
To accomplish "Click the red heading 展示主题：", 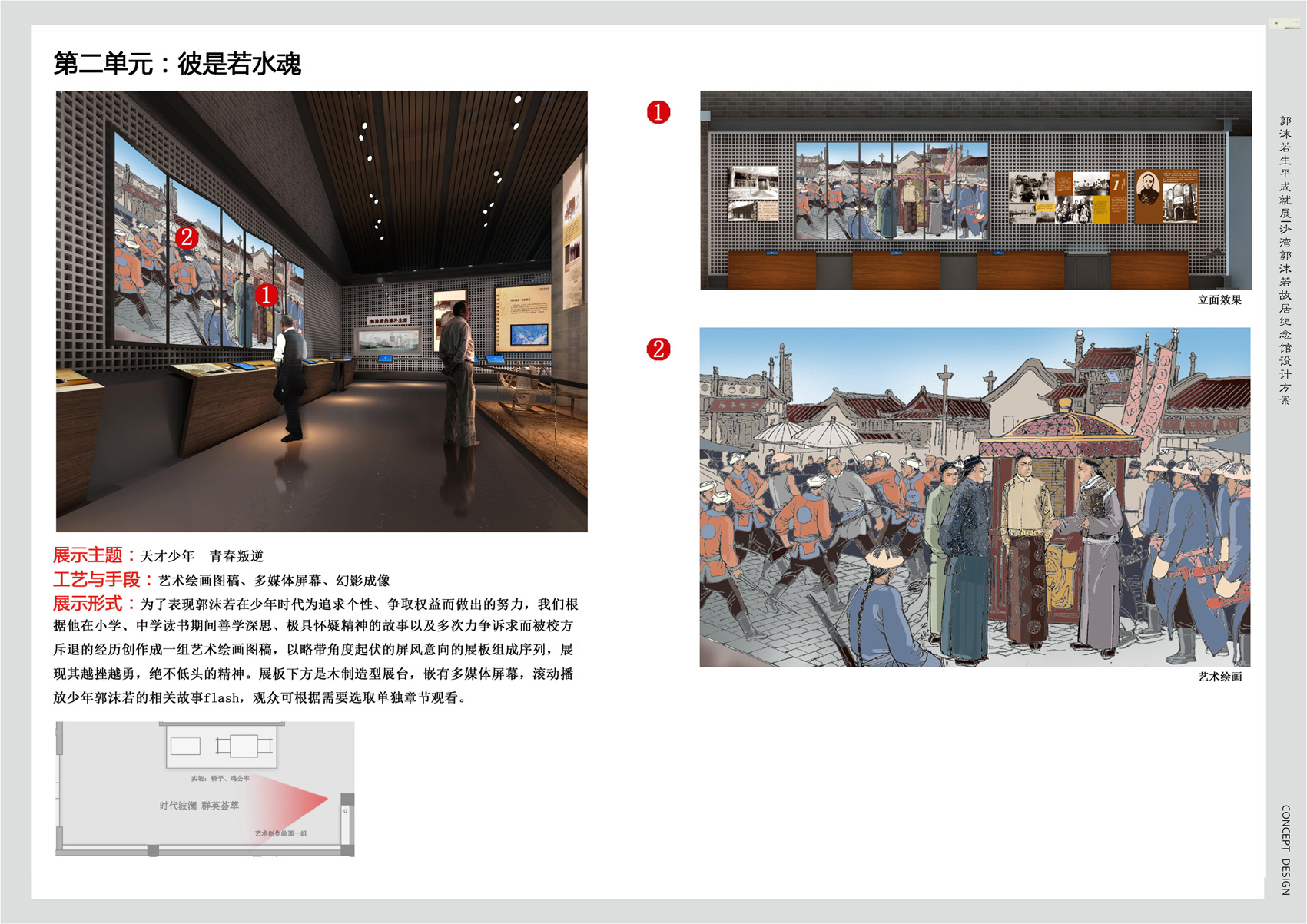I will (x=95, y=555).
